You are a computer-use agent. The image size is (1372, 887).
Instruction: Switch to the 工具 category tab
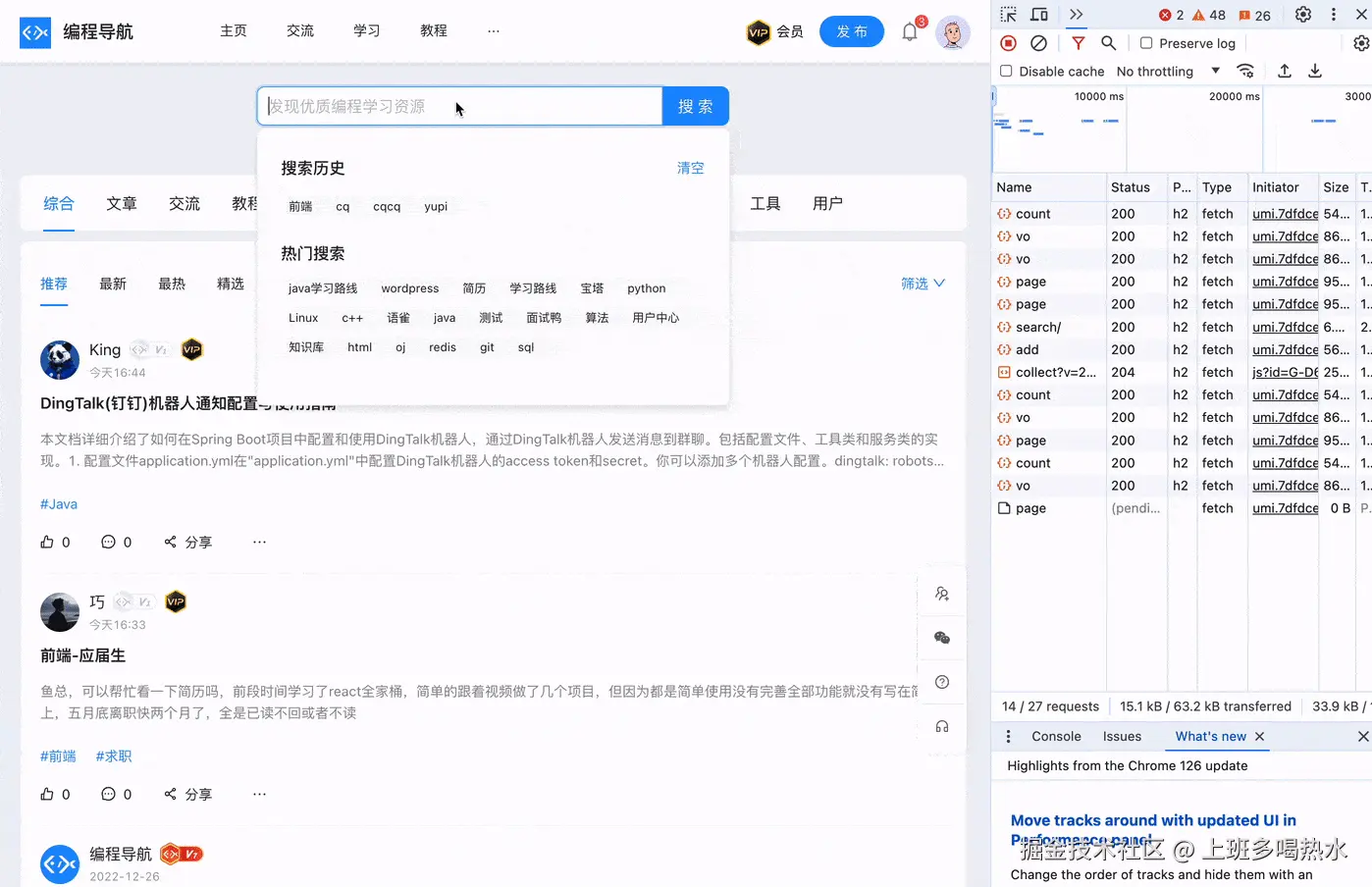coord(765,203)
